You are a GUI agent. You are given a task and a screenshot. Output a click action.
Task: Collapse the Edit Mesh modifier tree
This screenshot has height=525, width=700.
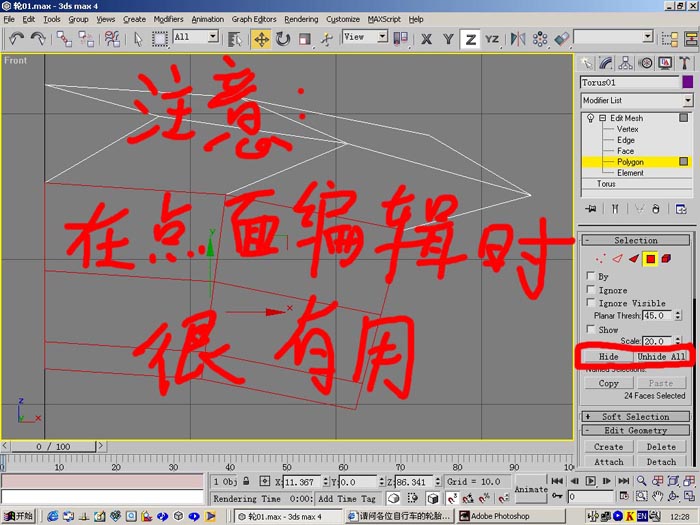tap(602, 118)
